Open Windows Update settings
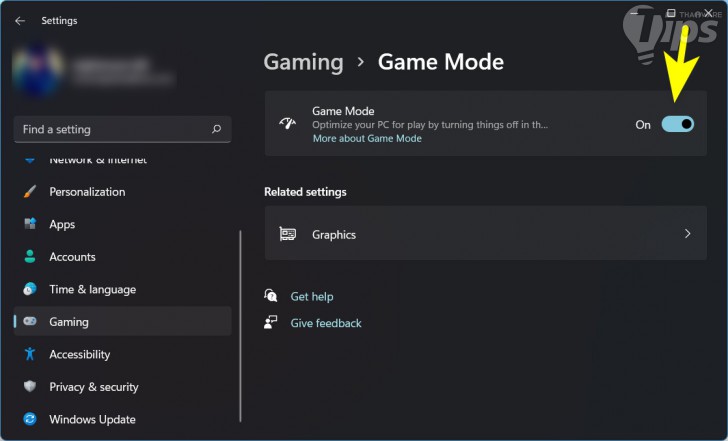The width and height of the screenshot is (728, 441). (x=123, y=419)
